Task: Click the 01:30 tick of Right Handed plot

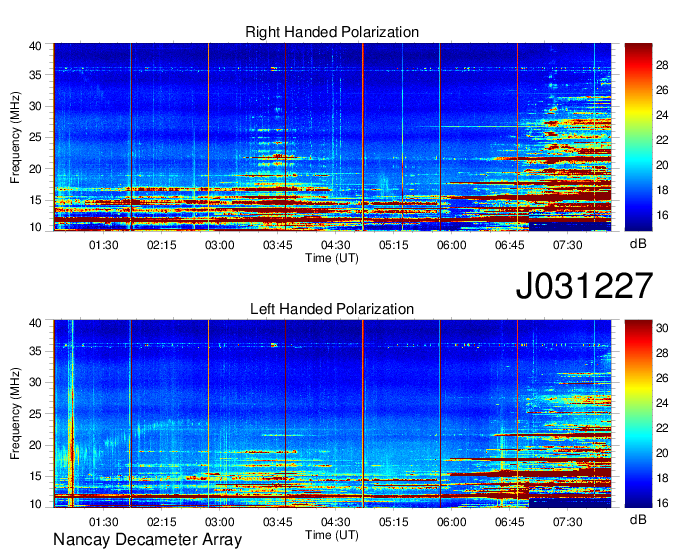Action: 104,245
